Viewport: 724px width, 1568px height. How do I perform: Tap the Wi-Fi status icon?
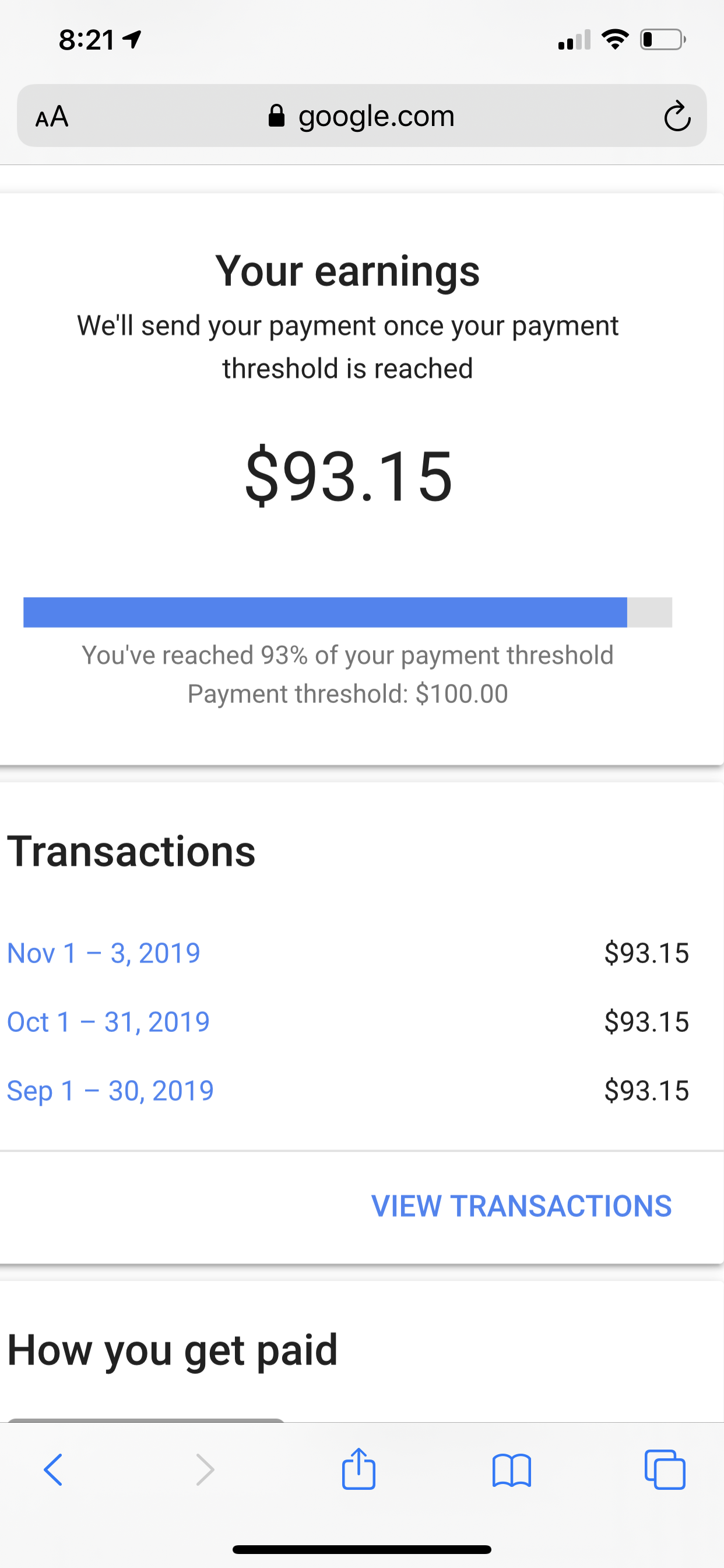click(x=614, y=40)
